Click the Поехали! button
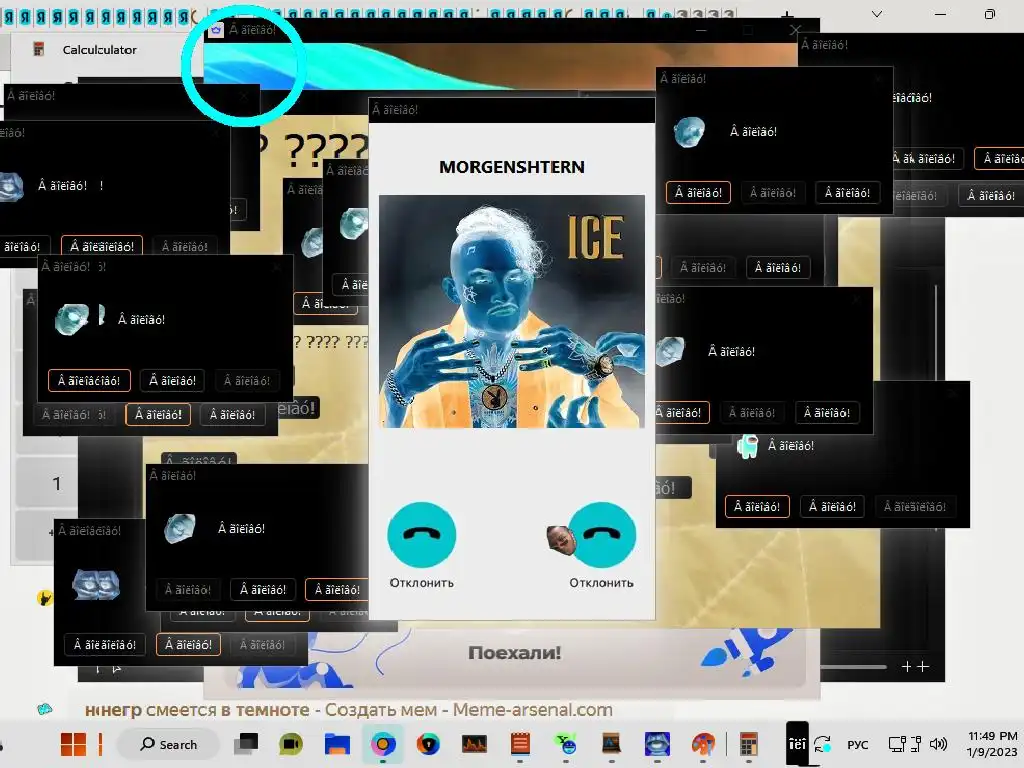This screenshot has width=1024, height=768. pyautogui.click(x=514, y=652)
